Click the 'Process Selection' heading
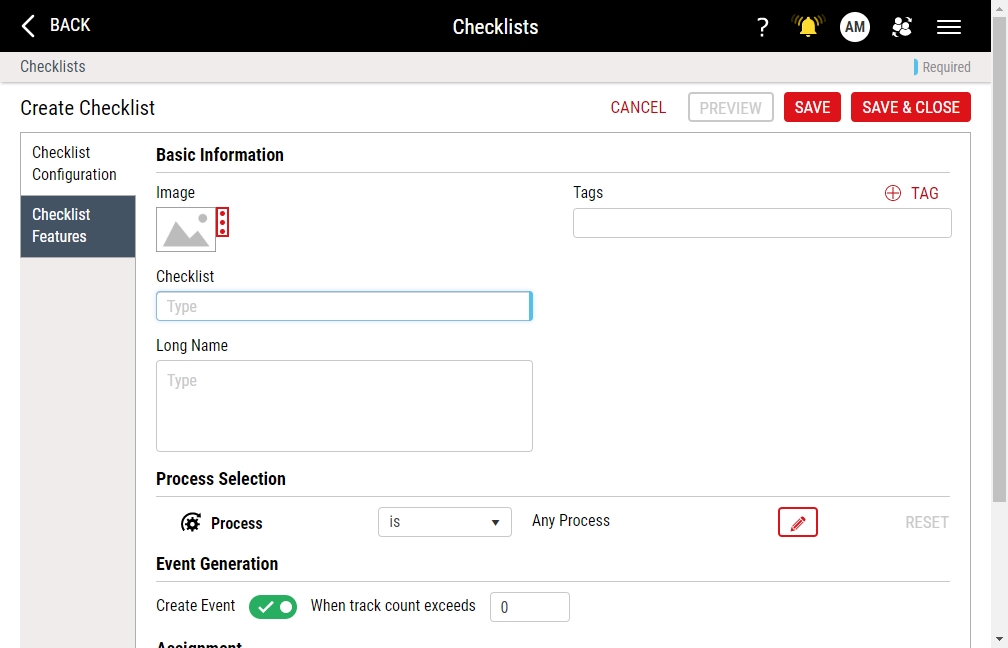Screen dimensions: 1008x648 221,479
